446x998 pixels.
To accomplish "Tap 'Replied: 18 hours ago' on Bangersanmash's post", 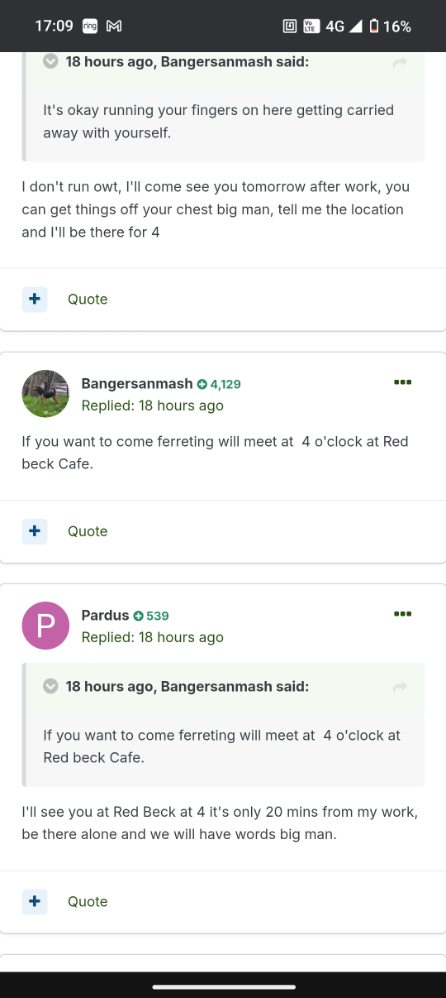I will pyautogui.click(x=153, y=406).
